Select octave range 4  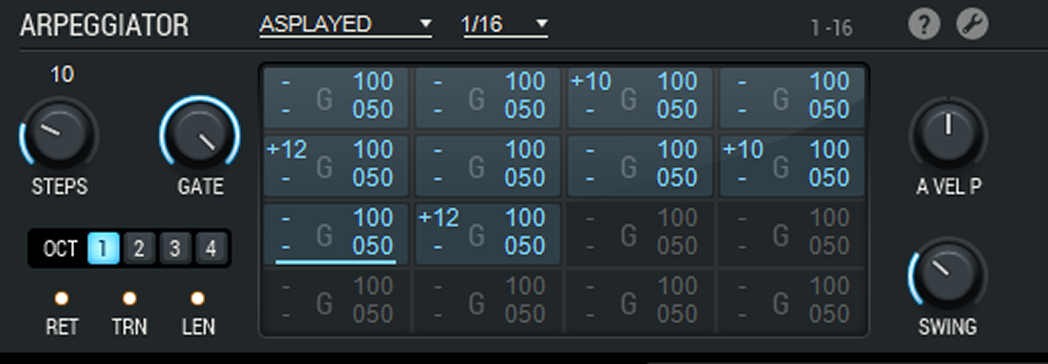(x=211, y=248)
